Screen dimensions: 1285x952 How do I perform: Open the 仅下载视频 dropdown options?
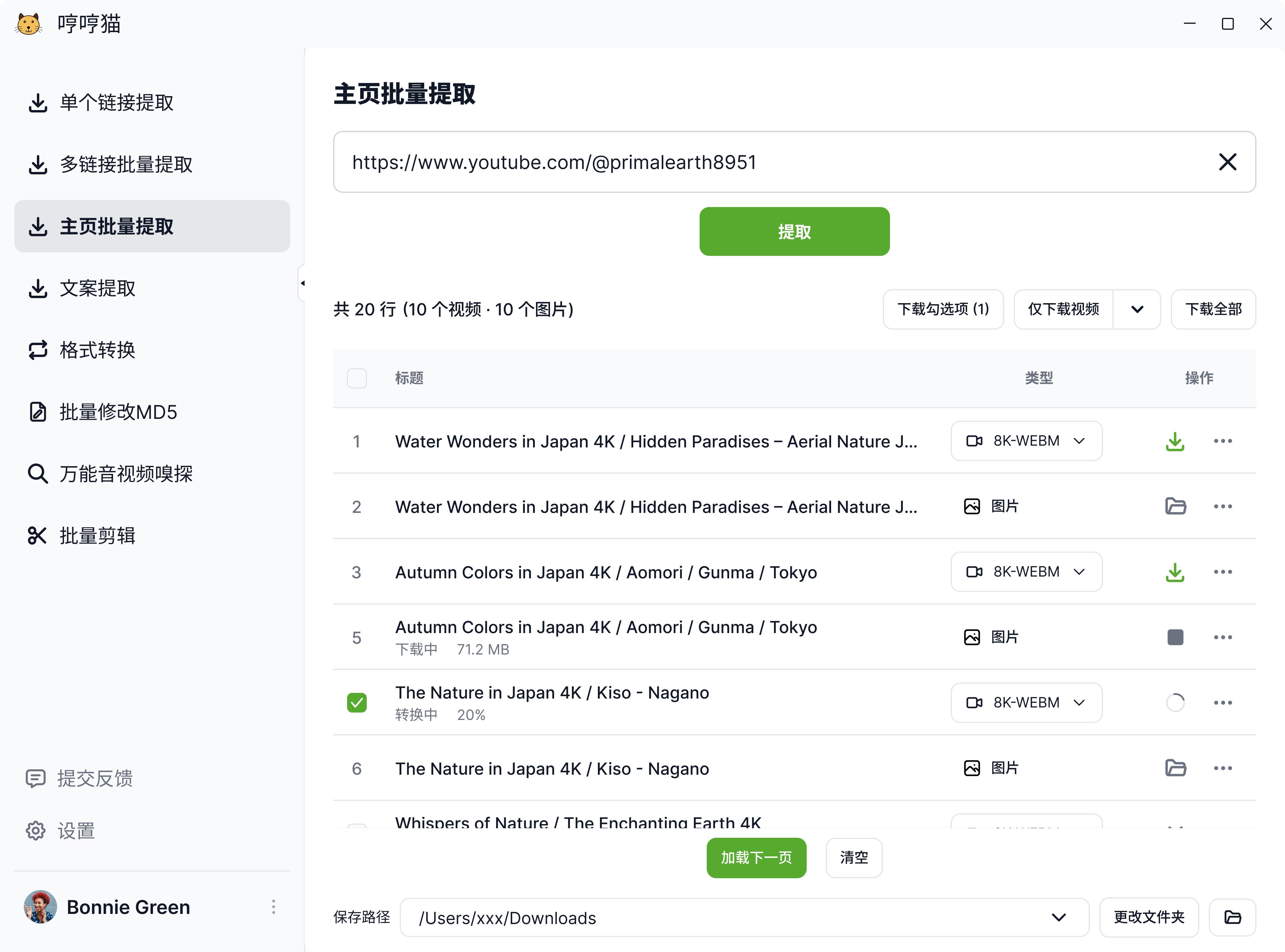[1137, 309]
